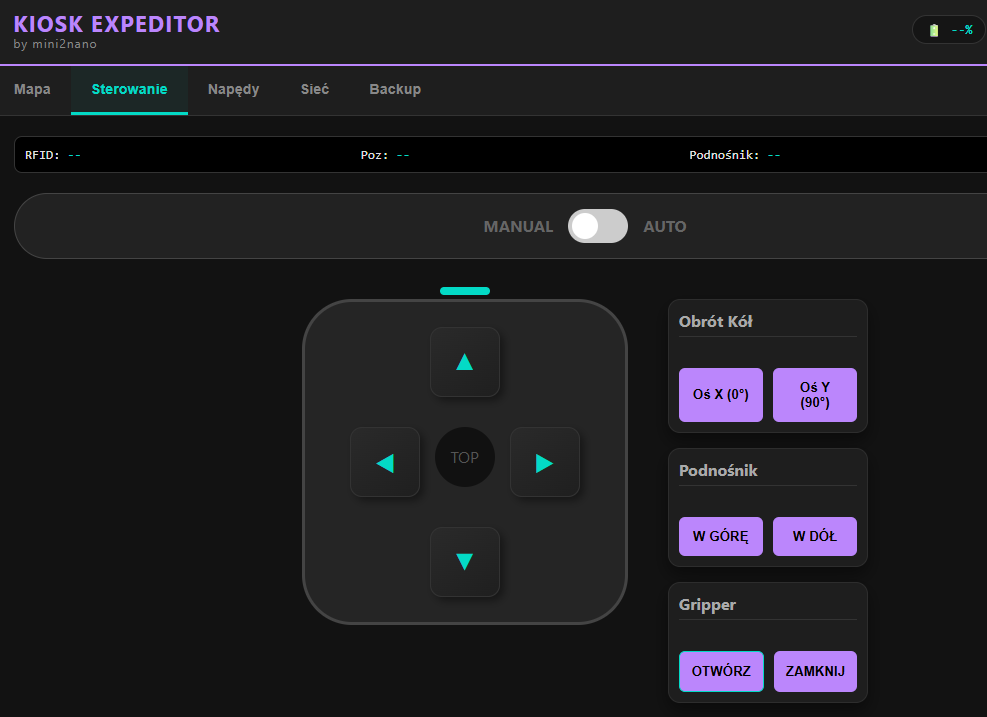Image resolution: width=987 pixels, height=717 pixels.
Task: Click the Podnośnik status readout
Action: click(x=735, y=155)
